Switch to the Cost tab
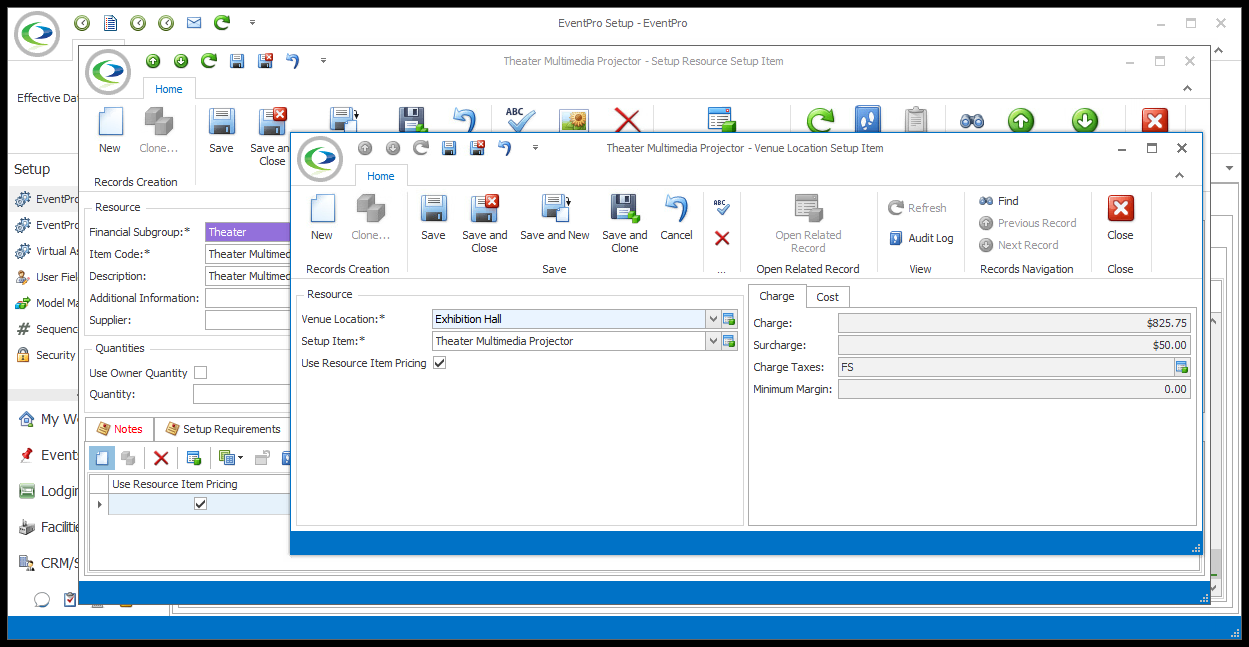The height and width of the screenshot is (647, 1249). tap(828, 297)
